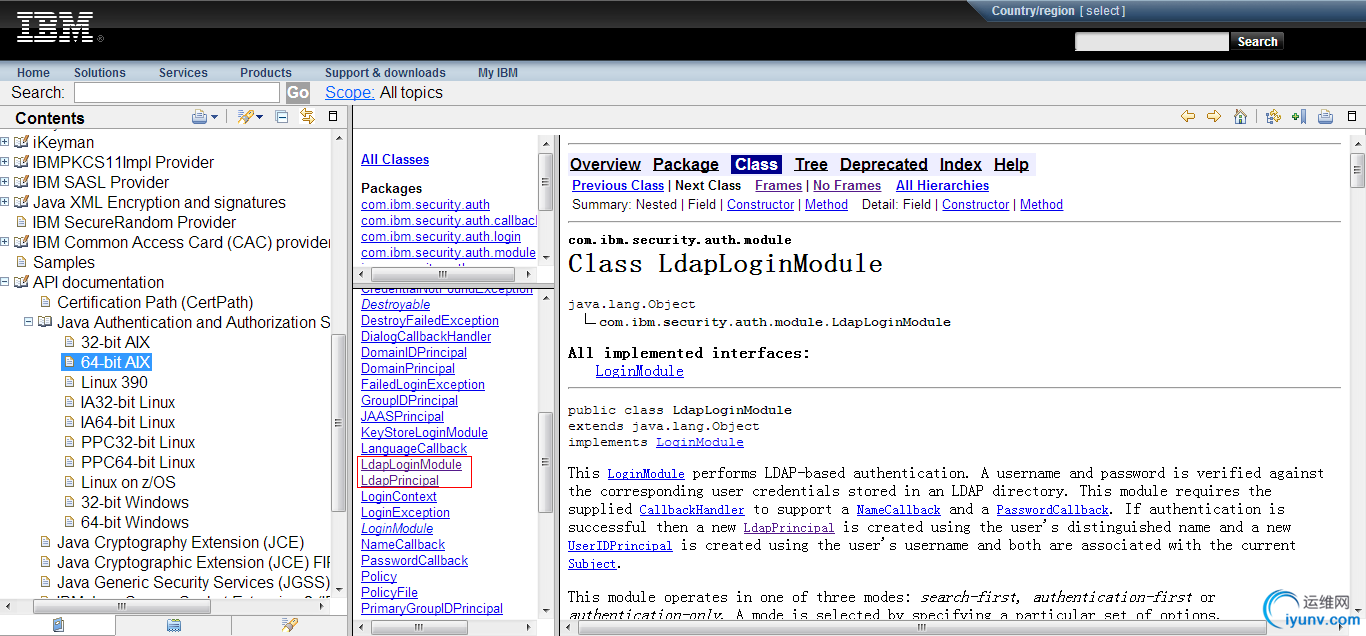
Task: Switch to the Overview javadoc tab
Action: [605, 164]
